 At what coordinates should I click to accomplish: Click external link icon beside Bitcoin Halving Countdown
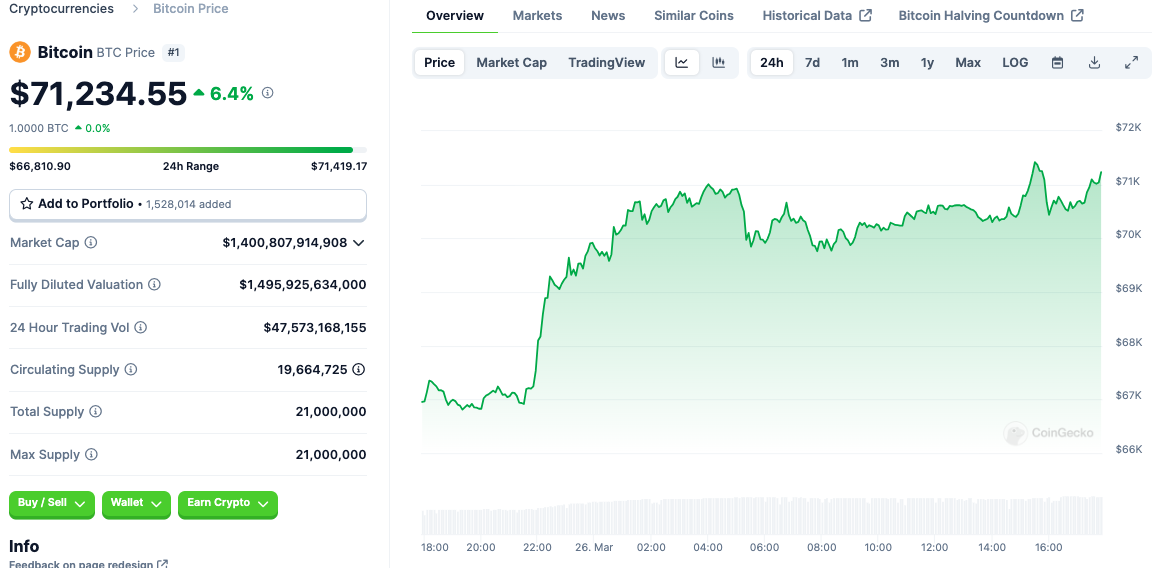[1077, 16]
